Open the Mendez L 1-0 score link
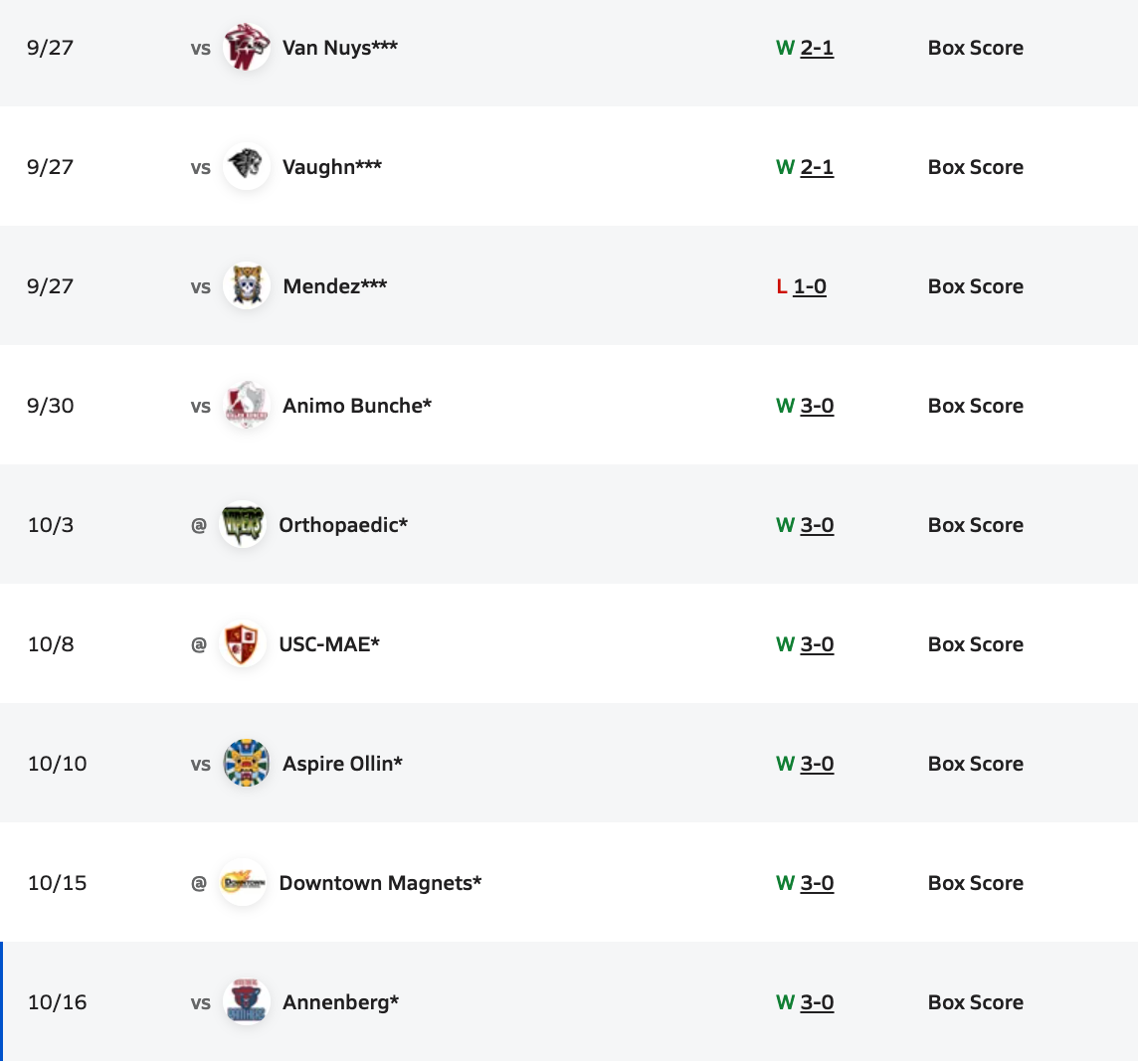This screenshot has height=1064, width=1138. [x=810, y=286]
